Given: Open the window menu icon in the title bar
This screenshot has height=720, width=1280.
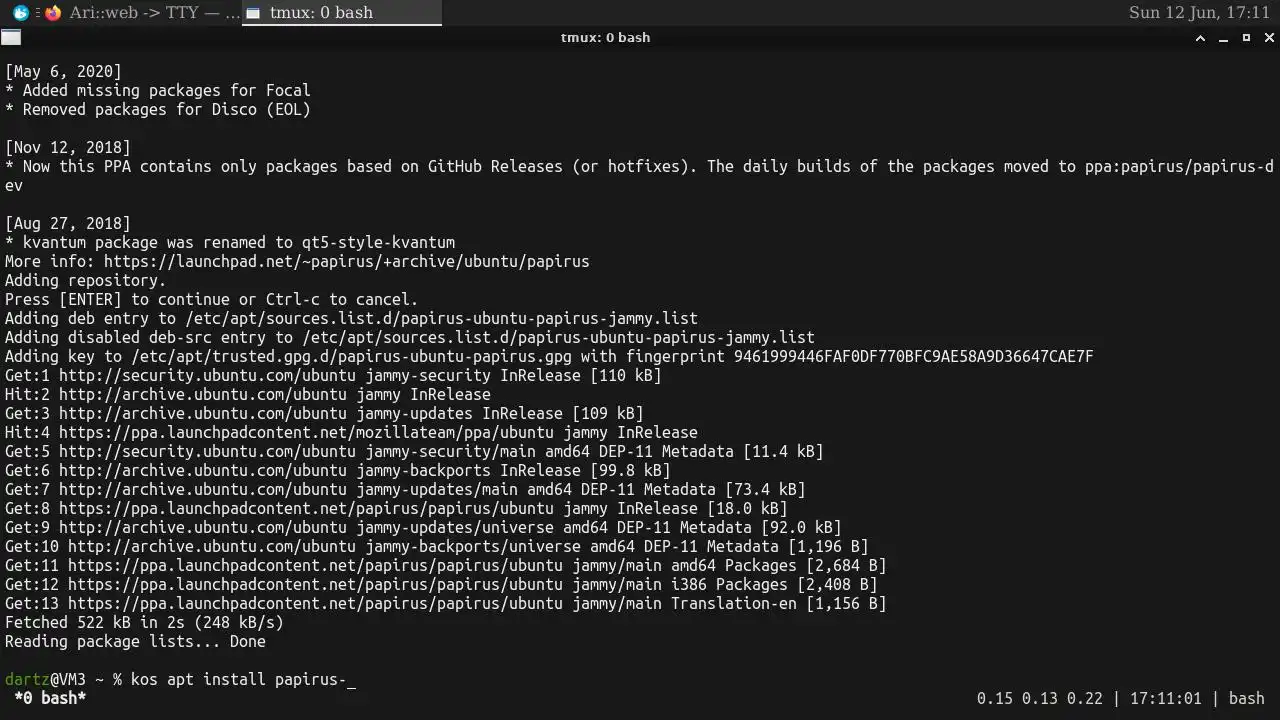Looking at the screenshot, I should pyautogui.click(x=11, y=38).
